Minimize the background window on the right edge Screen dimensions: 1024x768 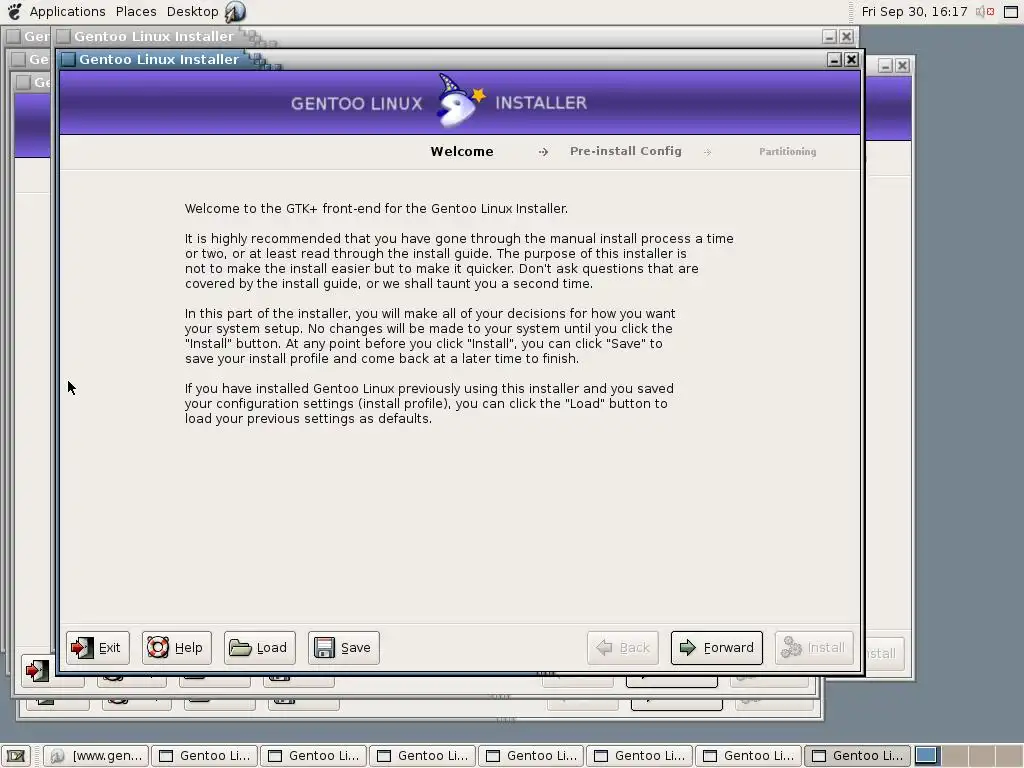(885, 65)
